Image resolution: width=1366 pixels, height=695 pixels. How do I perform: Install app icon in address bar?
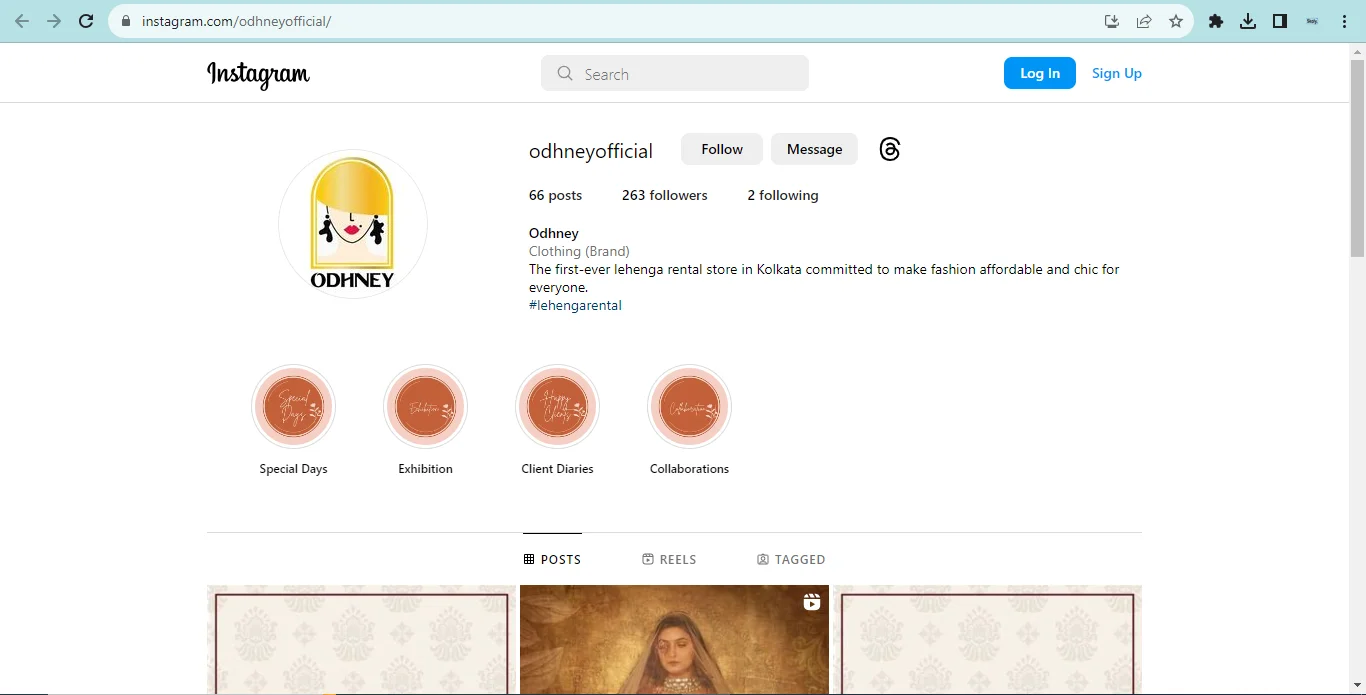point(1111,21)
